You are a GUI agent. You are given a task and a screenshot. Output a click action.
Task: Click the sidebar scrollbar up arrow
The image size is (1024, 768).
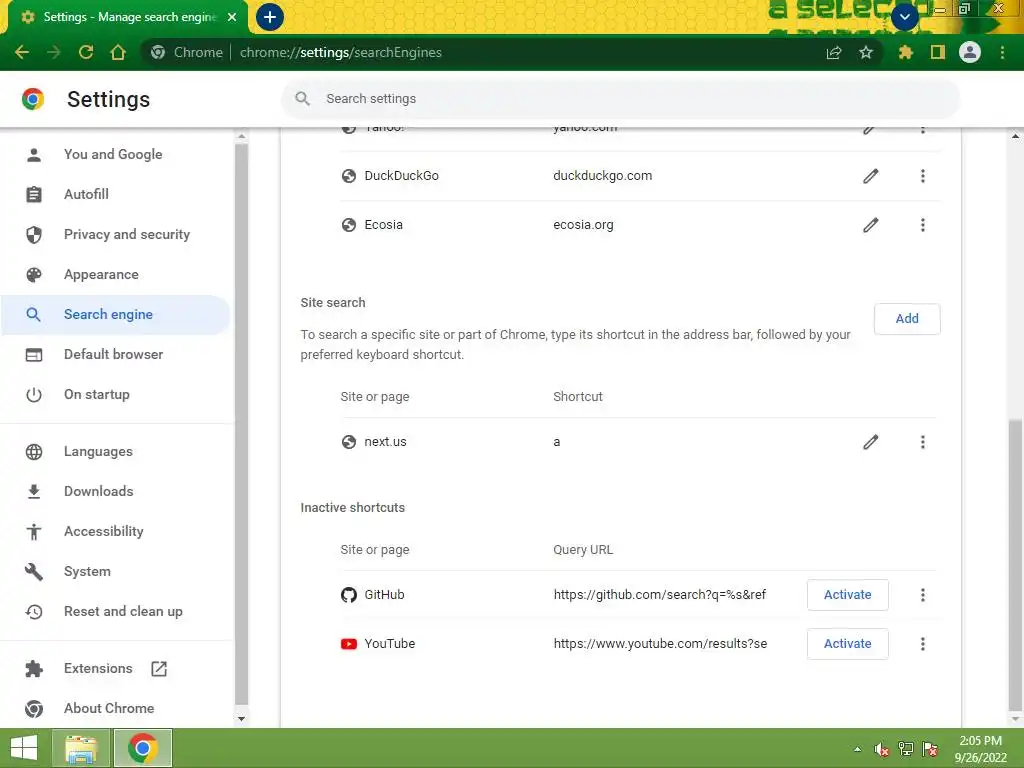(241, 136)
